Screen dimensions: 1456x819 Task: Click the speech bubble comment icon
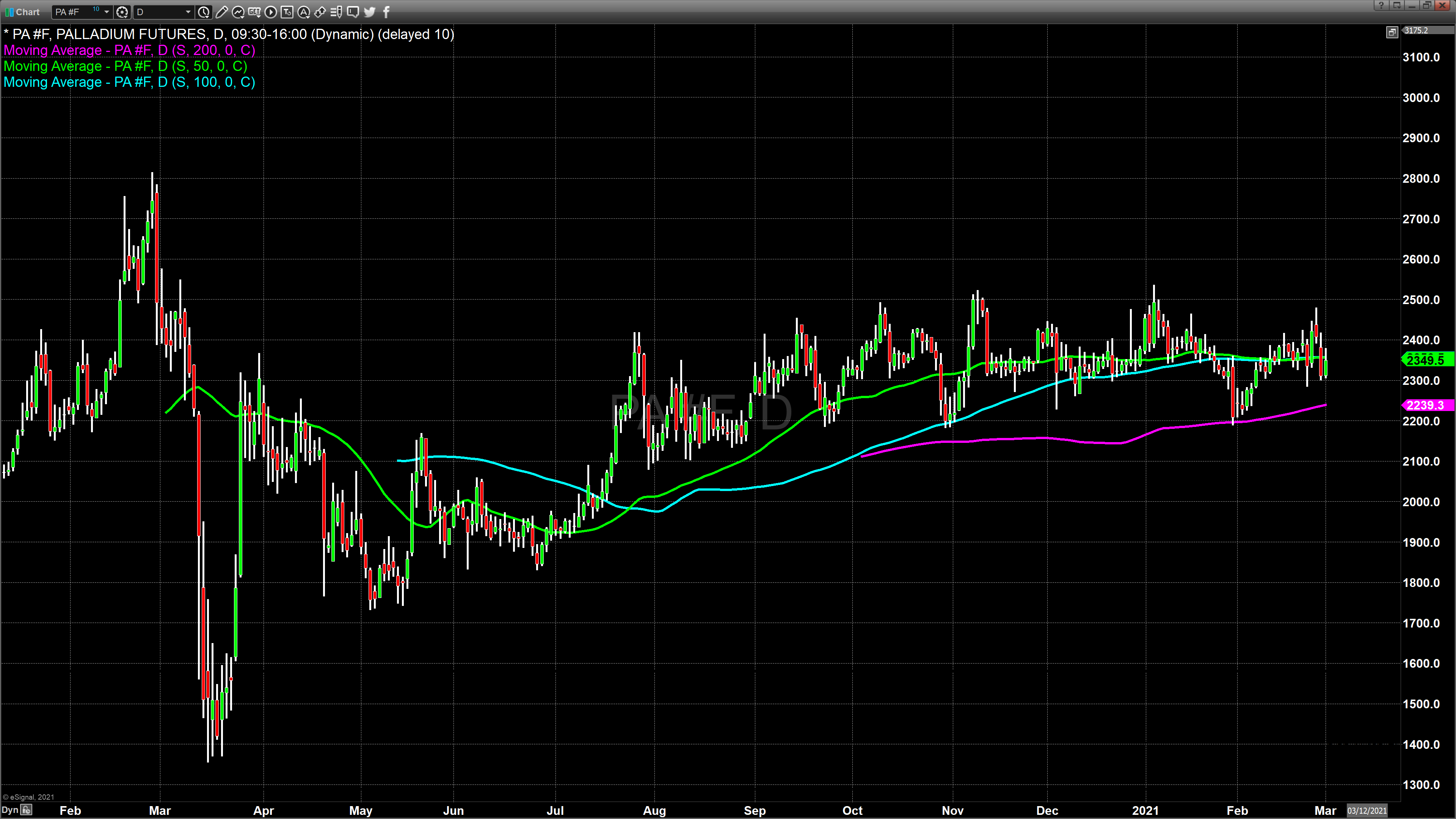[x=353, y=12]
